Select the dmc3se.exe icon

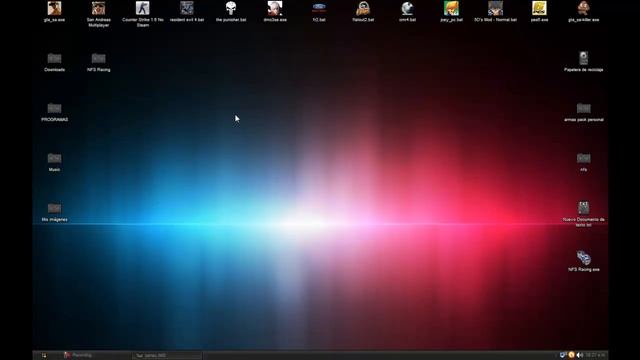pos(275,9)
